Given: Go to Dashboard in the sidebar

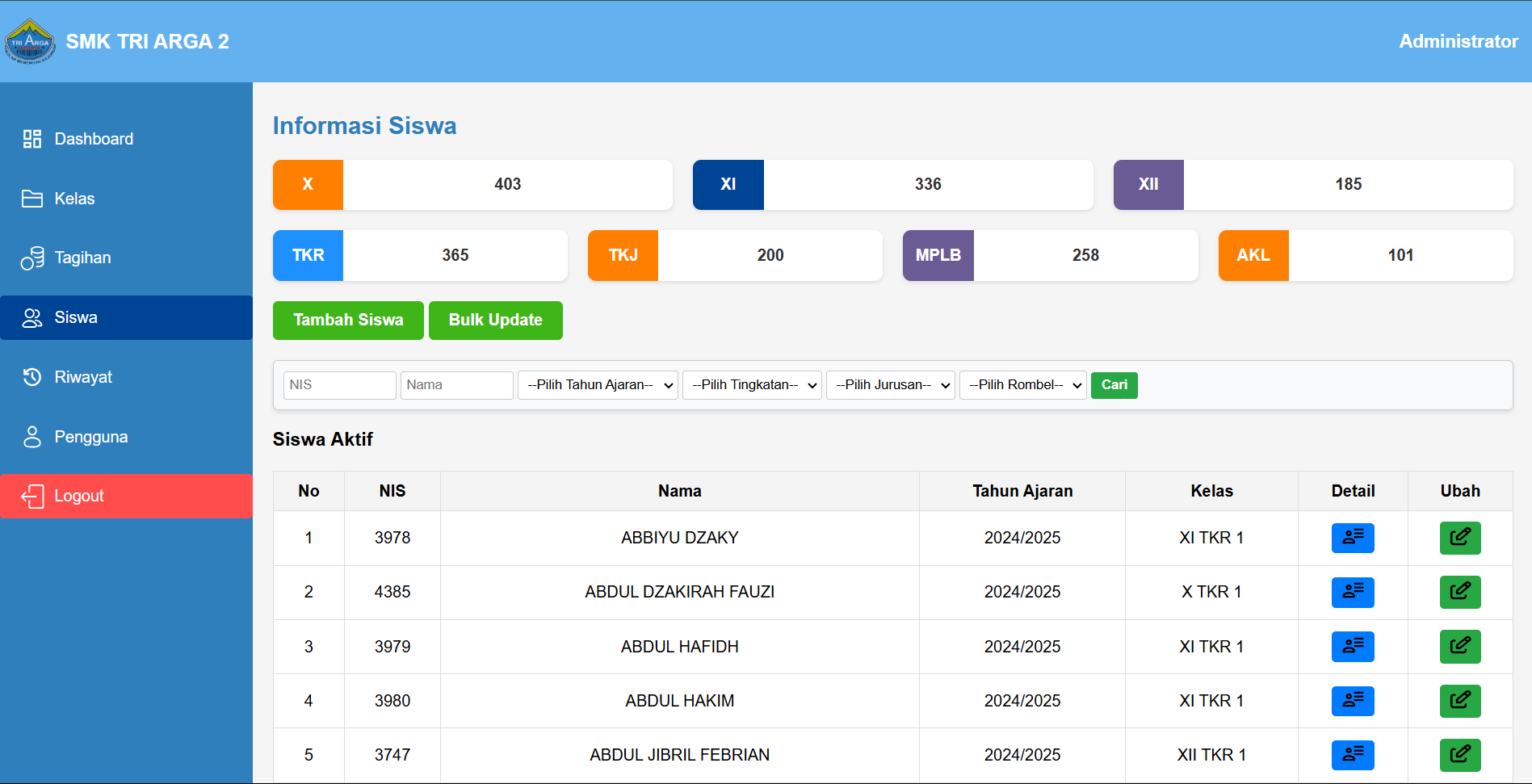Looking at the screenshot, I should tap(94, 139).
